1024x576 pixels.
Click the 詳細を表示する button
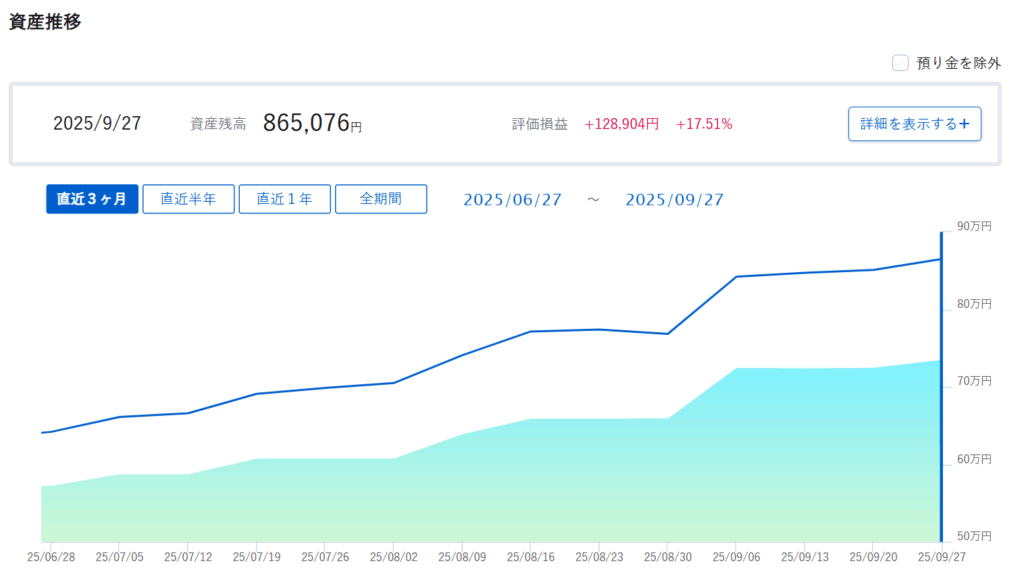pyautogui.click(x=914, y=124)
